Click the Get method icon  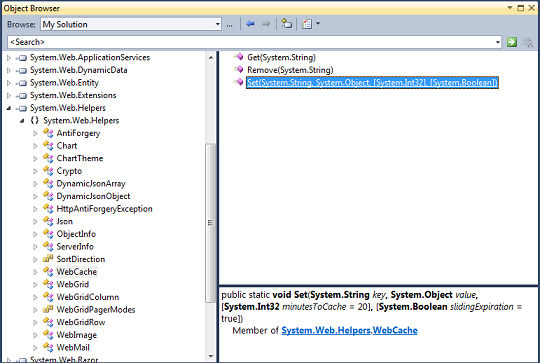tap(238, 57)
